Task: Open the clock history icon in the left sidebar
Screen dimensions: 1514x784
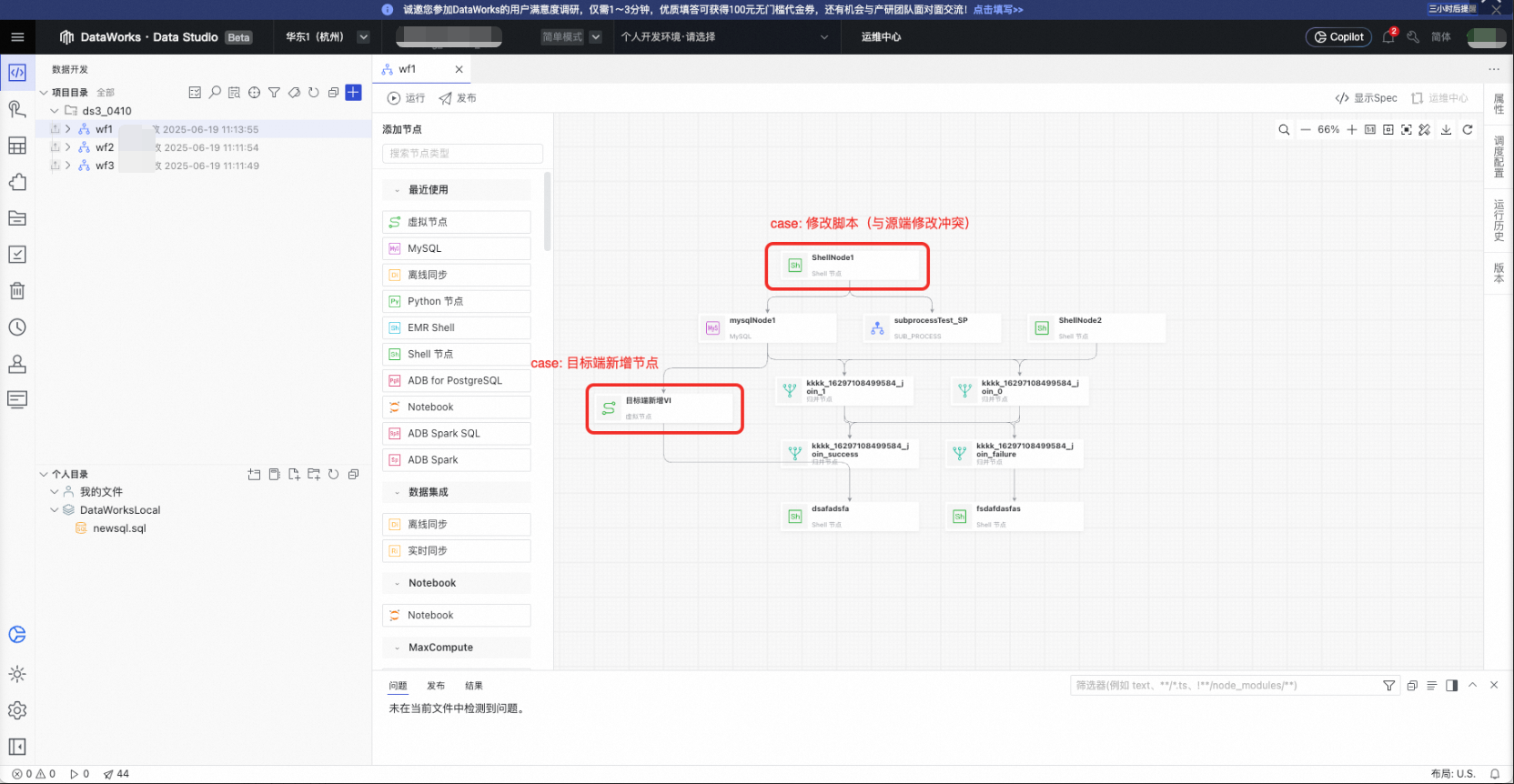Action: [x=17, y=327]
